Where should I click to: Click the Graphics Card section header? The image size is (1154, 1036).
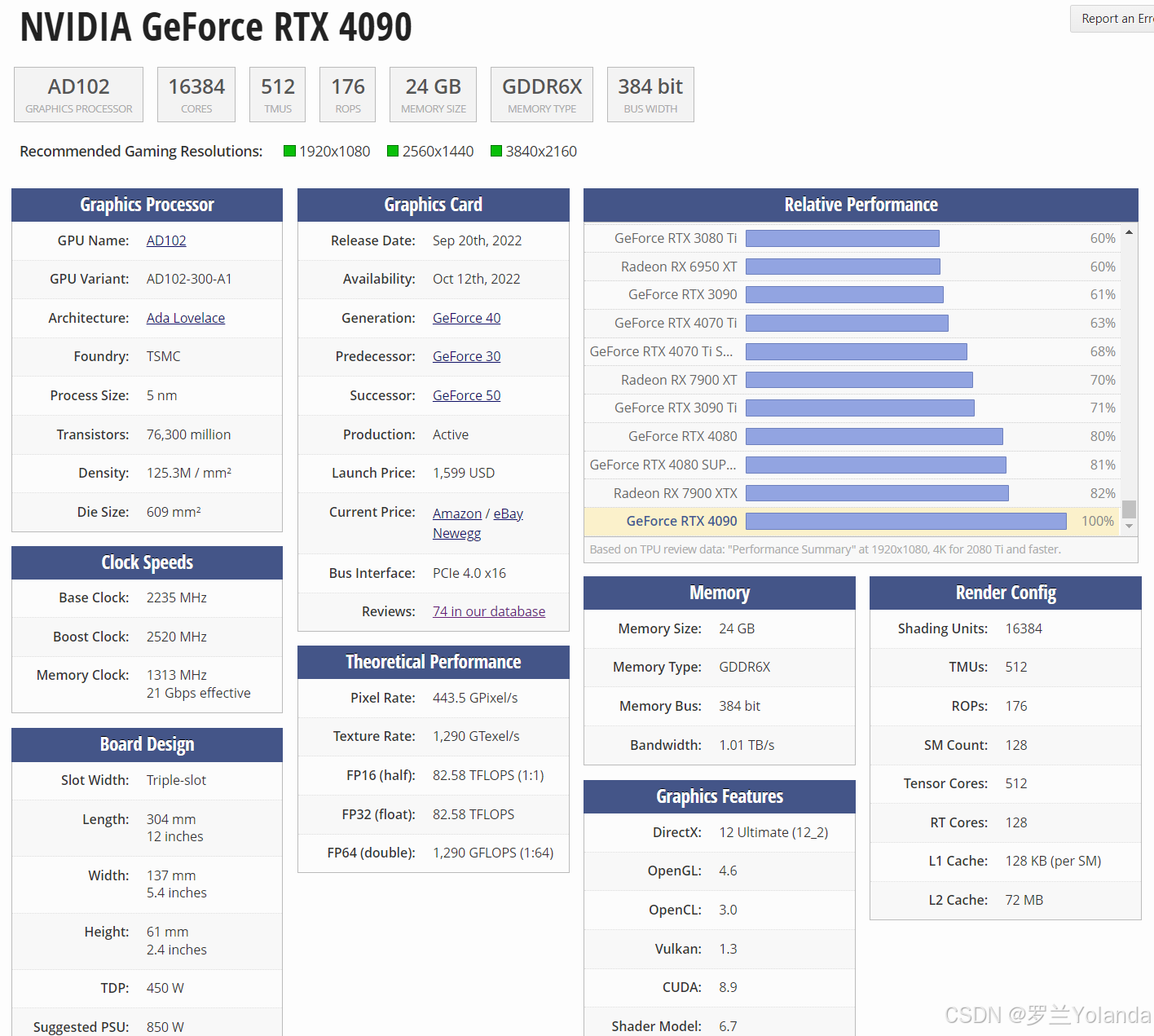(434, 205)
